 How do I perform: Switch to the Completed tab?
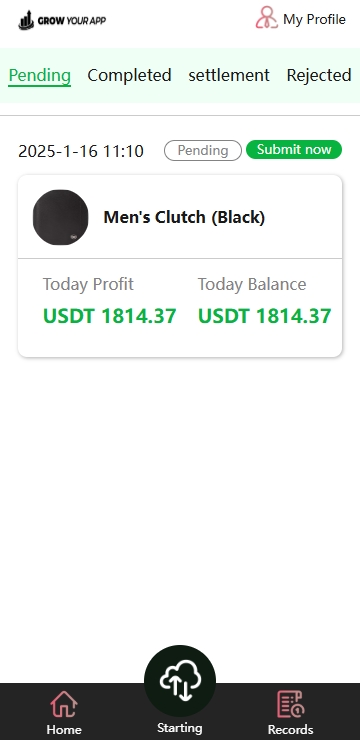click(x=129, y=75)
